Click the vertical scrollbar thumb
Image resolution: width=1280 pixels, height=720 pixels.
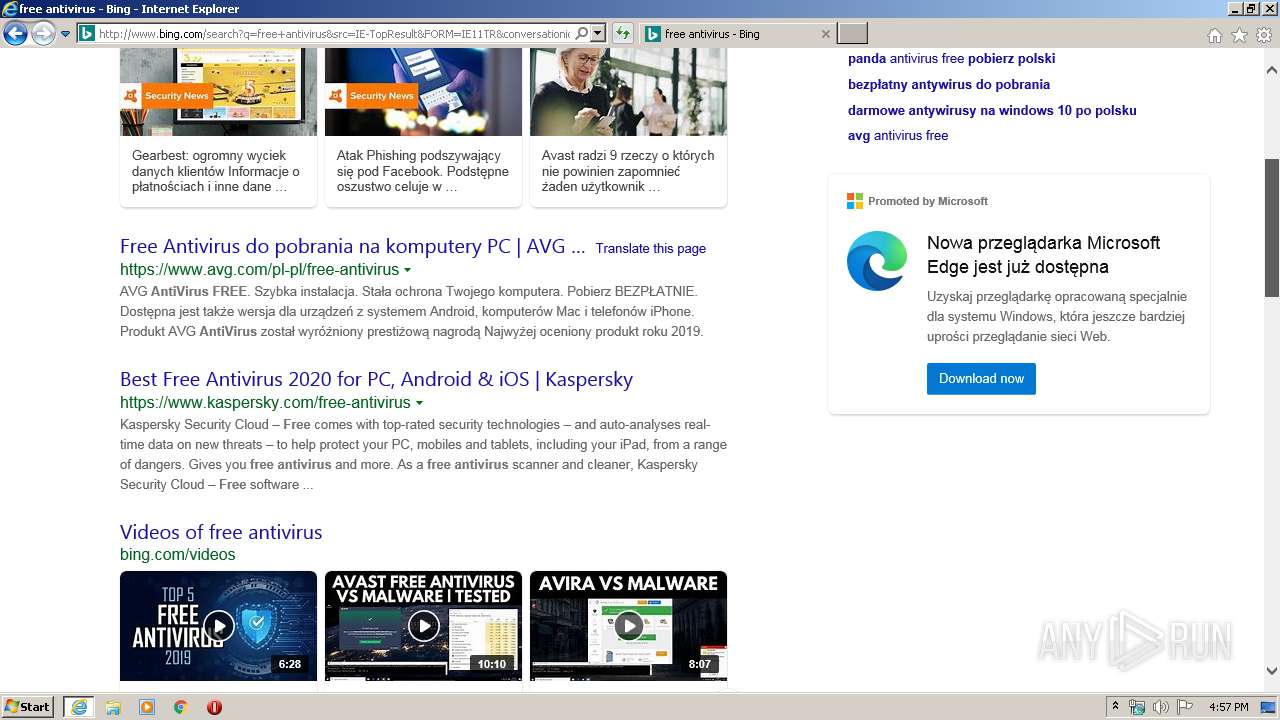[x=1272, y=228]
